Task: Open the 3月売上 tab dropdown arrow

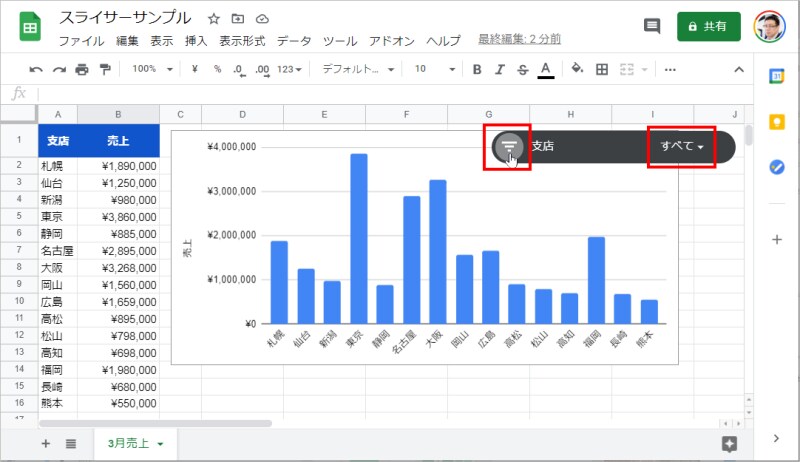Action: point(160,444)
